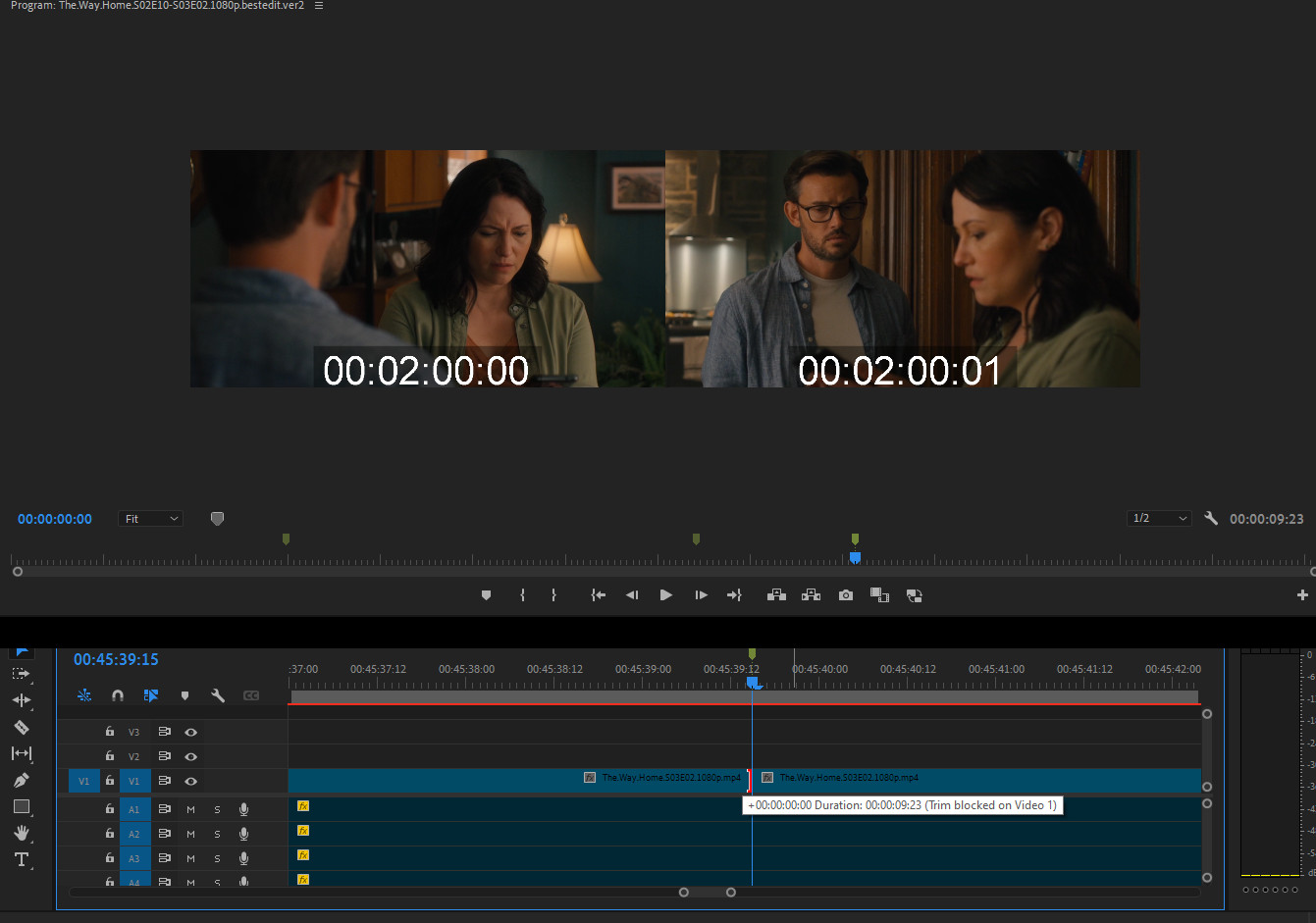Toggle insert sequences as nests option
Screen dimensions: 1316x923
point(84,695)
